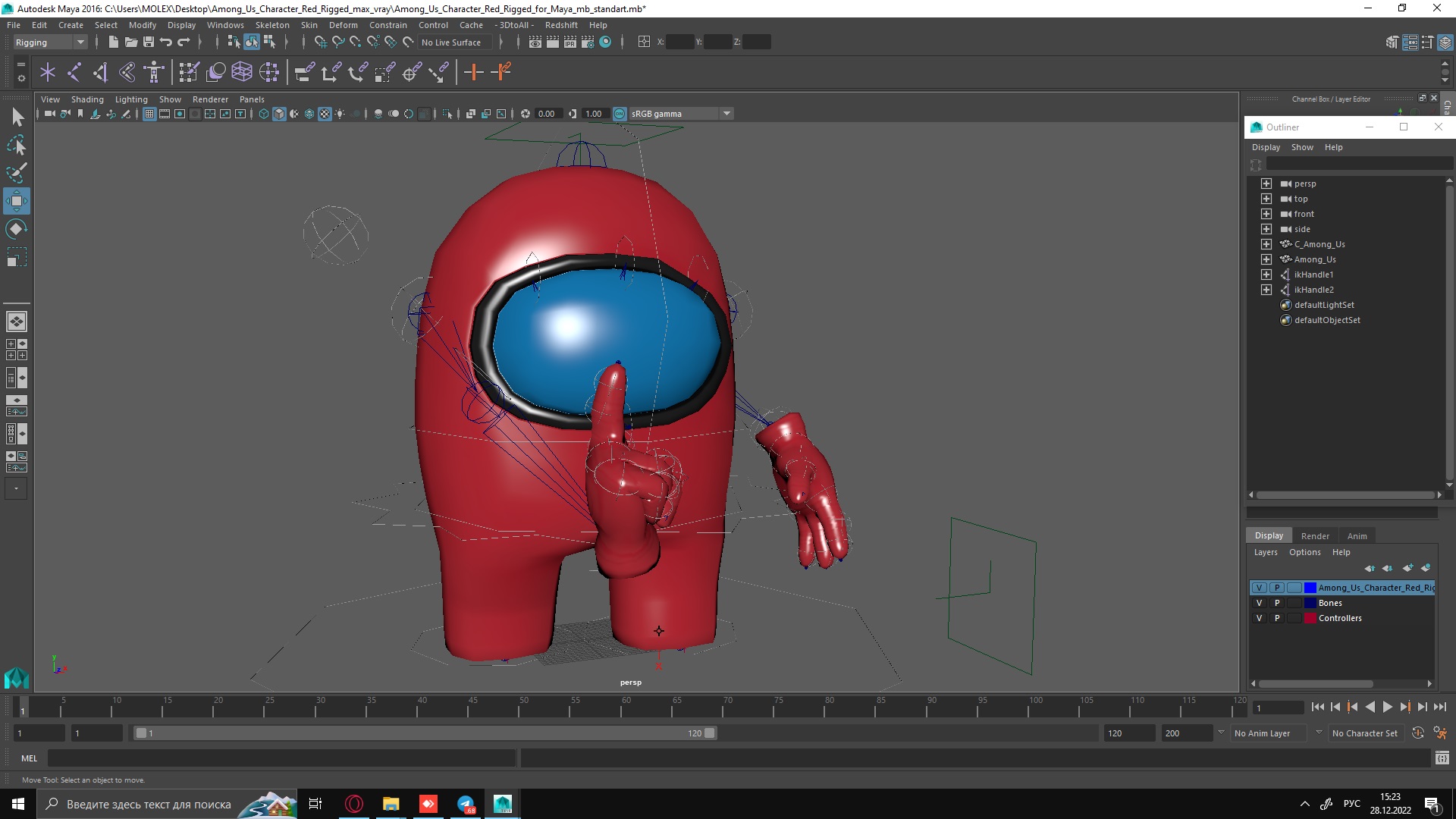1456x819 pixels.
Task: Open the viewport Shading menu
Action: point(87,99)
